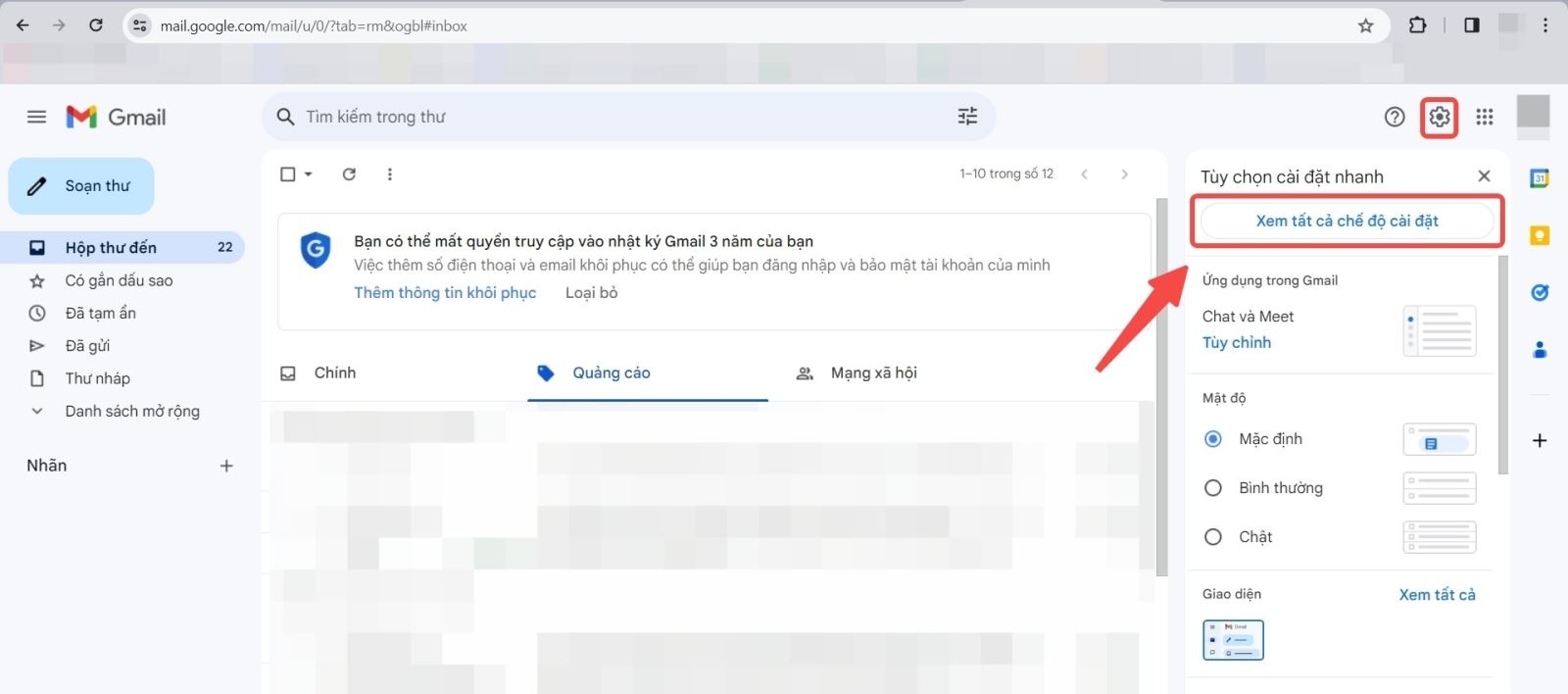Image resolution: width=1568 pixels, height=694 pixels.
Task: Click the inbox list vertical scrollbar
Action: point(1161,387)
